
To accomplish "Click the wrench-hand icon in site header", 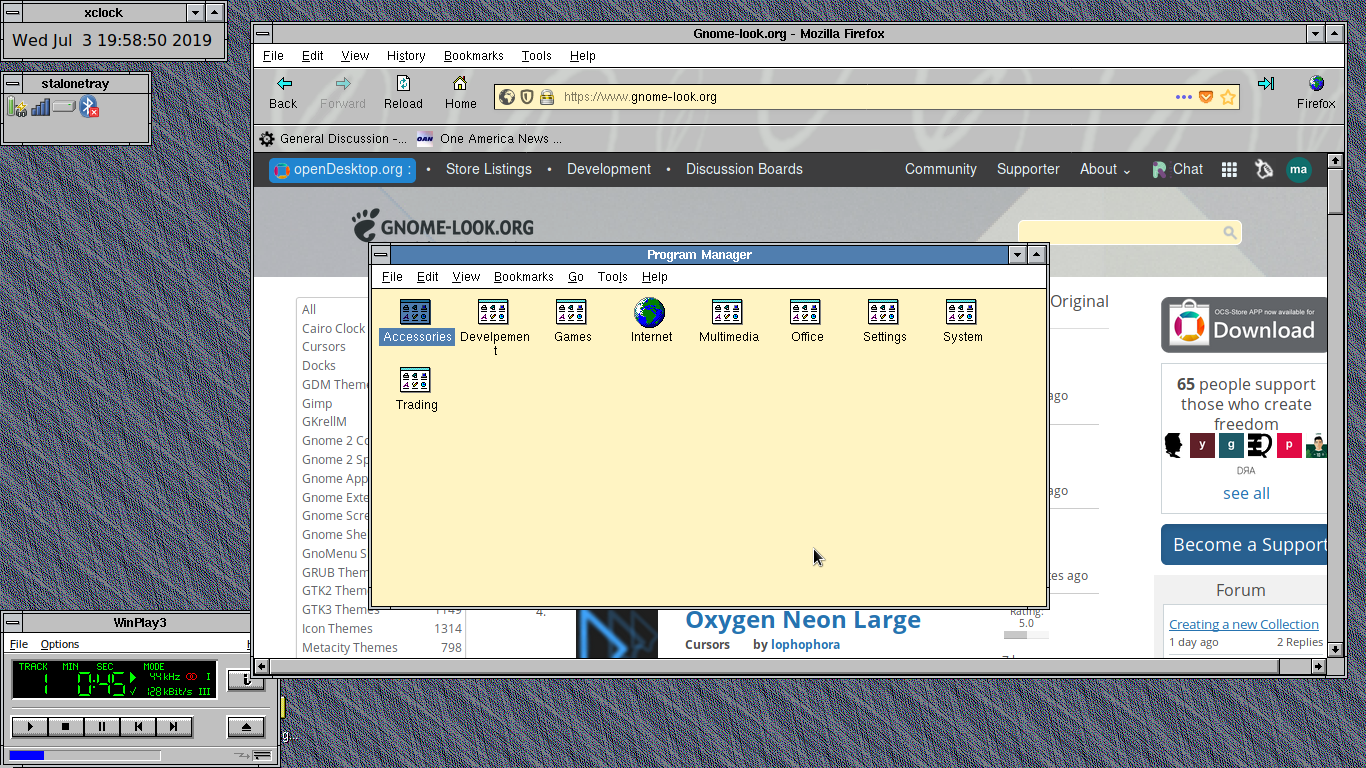I will pos(1264,170).
